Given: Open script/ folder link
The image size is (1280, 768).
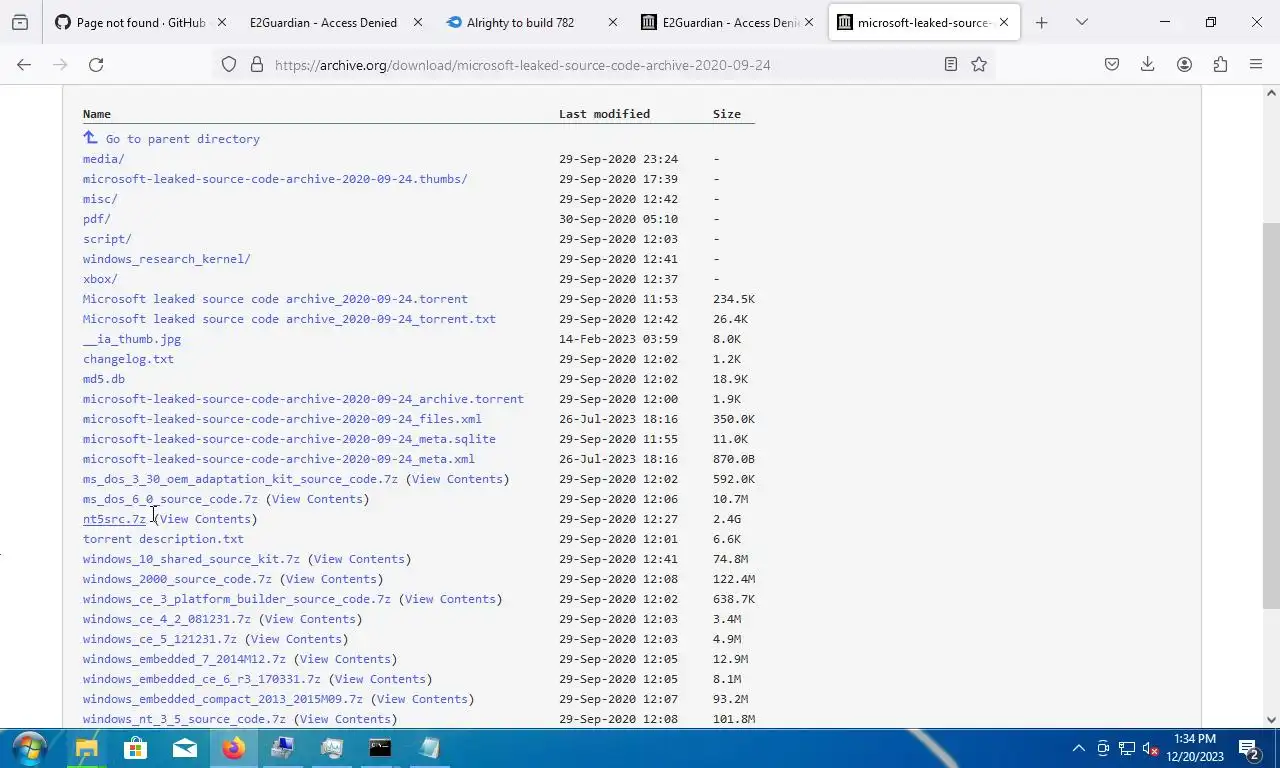Looking at the screenshot, I should [x=107, y=239].
